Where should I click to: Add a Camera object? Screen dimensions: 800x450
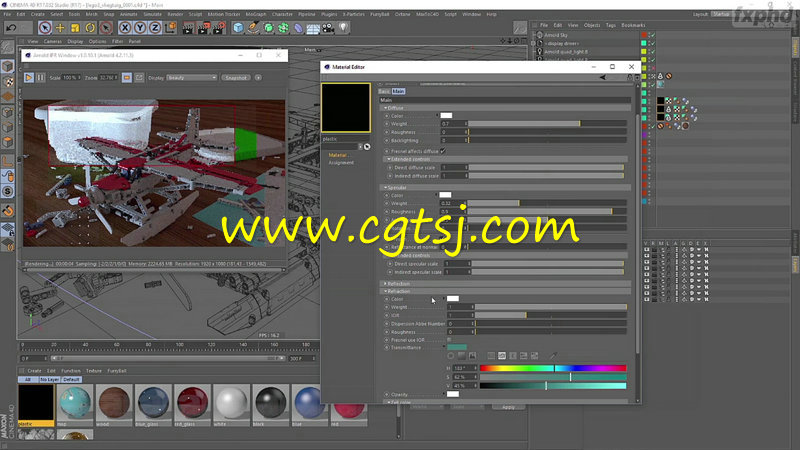coord(328,28)
